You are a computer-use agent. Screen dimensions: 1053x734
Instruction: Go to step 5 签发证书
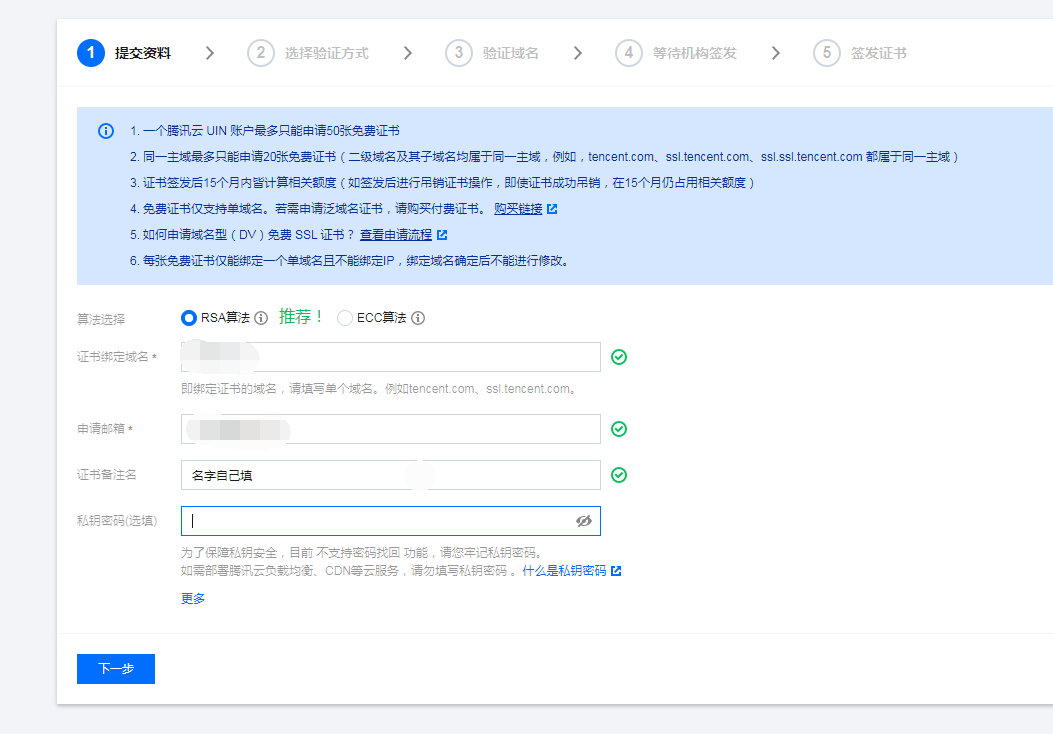click(x=860, y=53)
